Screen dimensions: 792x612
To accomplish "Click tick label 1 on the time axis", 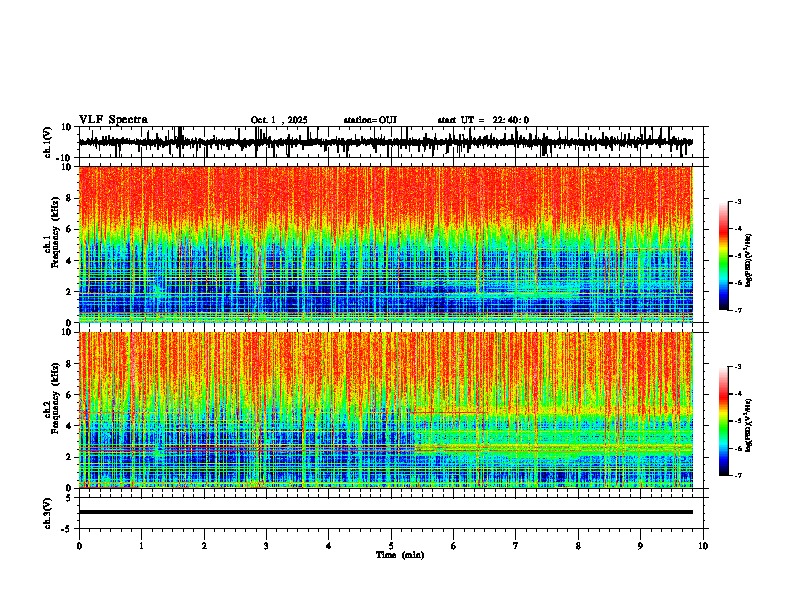I will pyautogui.click(x=141, y=546).
